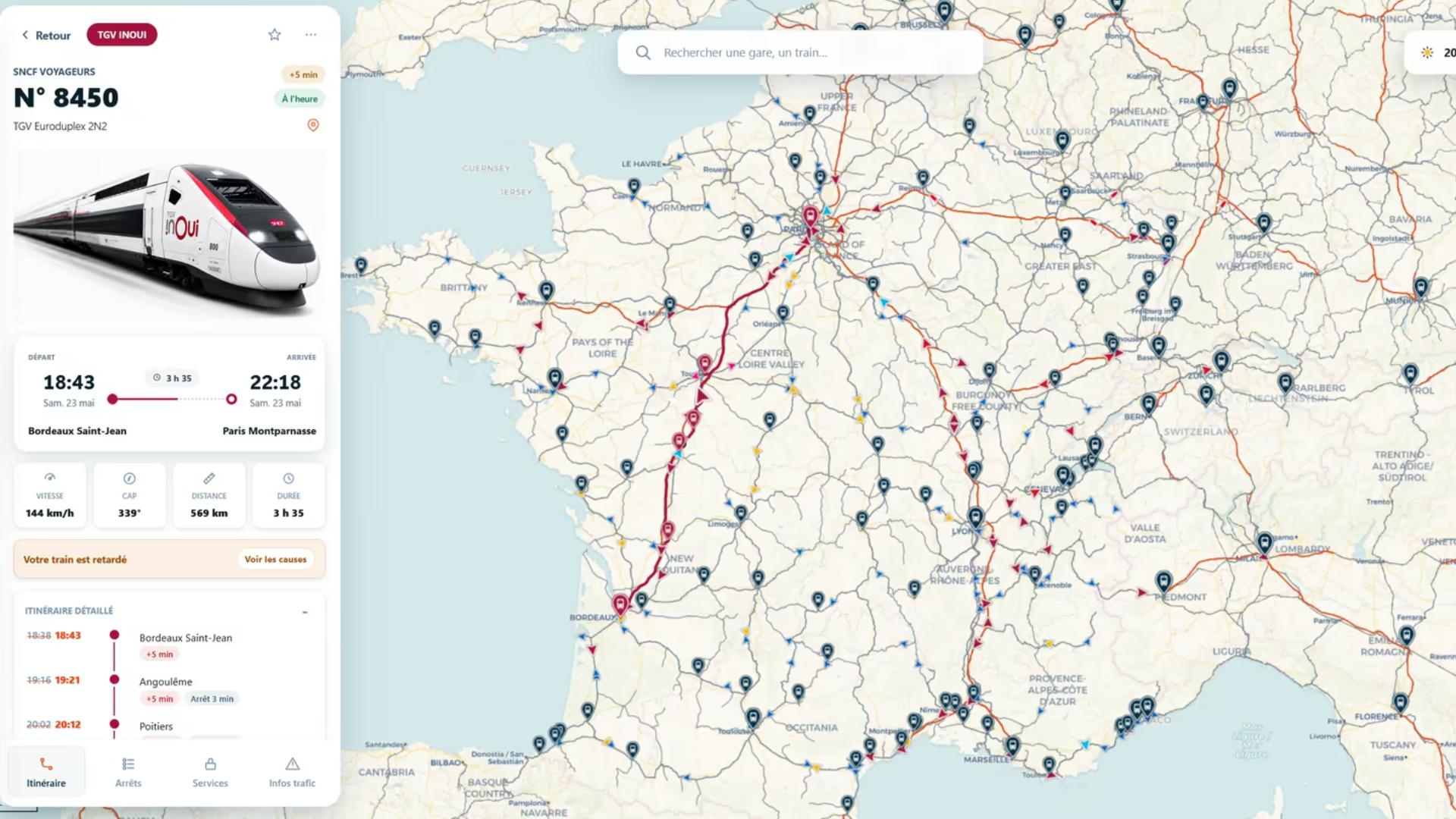The height and width of the screenshot is (819, 1456).
Task: Select the Toulon station marker
Action: click(1049, 764)
